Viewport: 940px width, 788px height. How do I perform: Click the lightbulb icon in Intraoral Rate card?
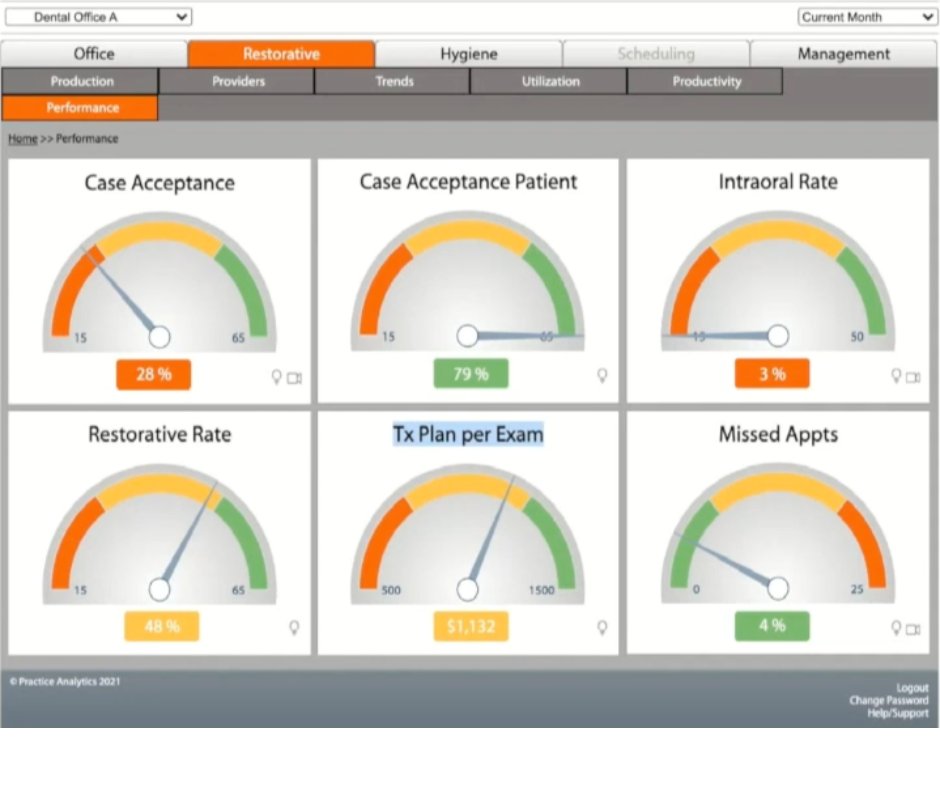896,375
